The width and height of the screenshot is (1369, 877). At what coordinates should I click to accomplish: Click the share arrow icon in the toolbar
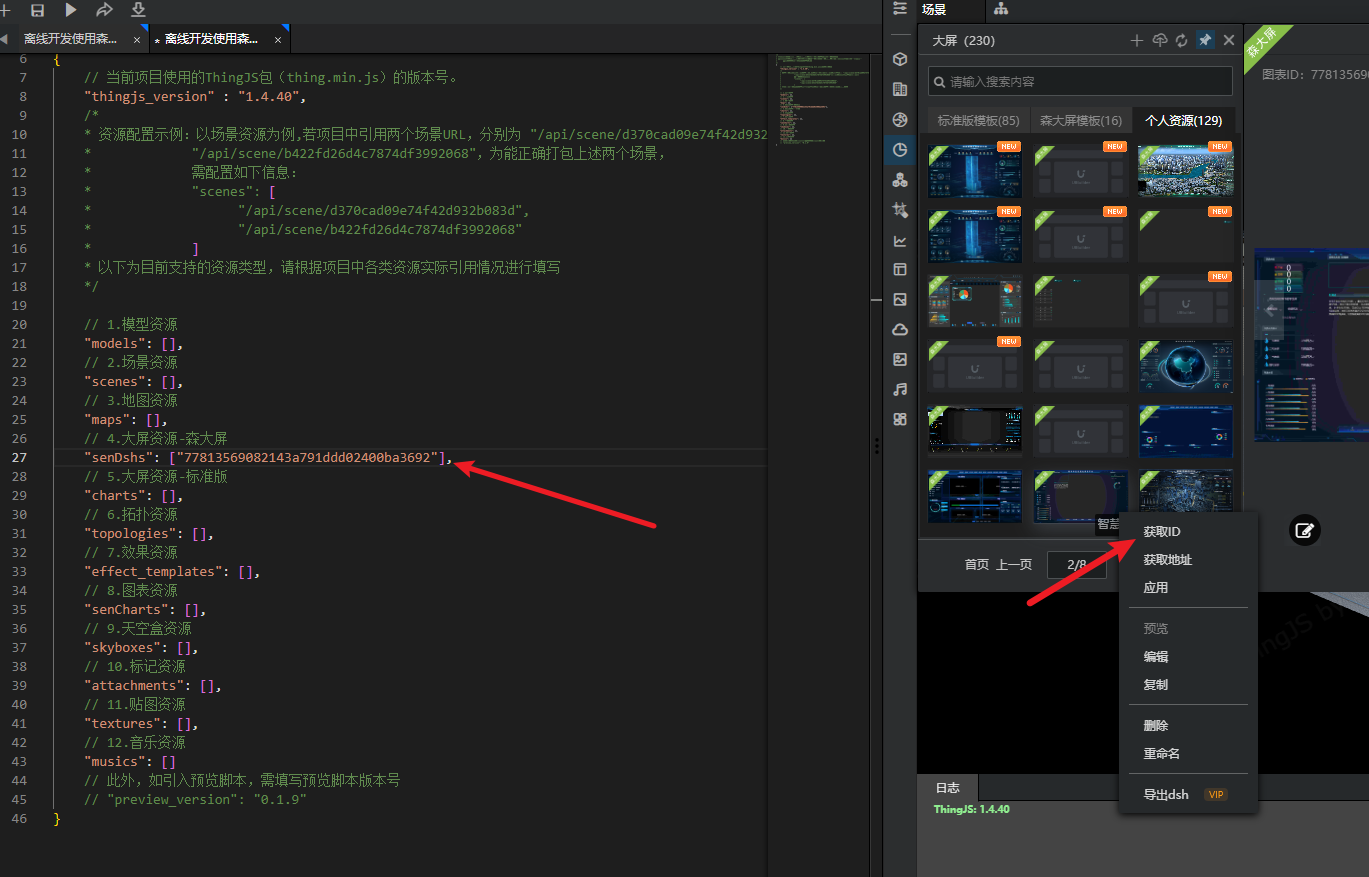(x=104, y=10)
